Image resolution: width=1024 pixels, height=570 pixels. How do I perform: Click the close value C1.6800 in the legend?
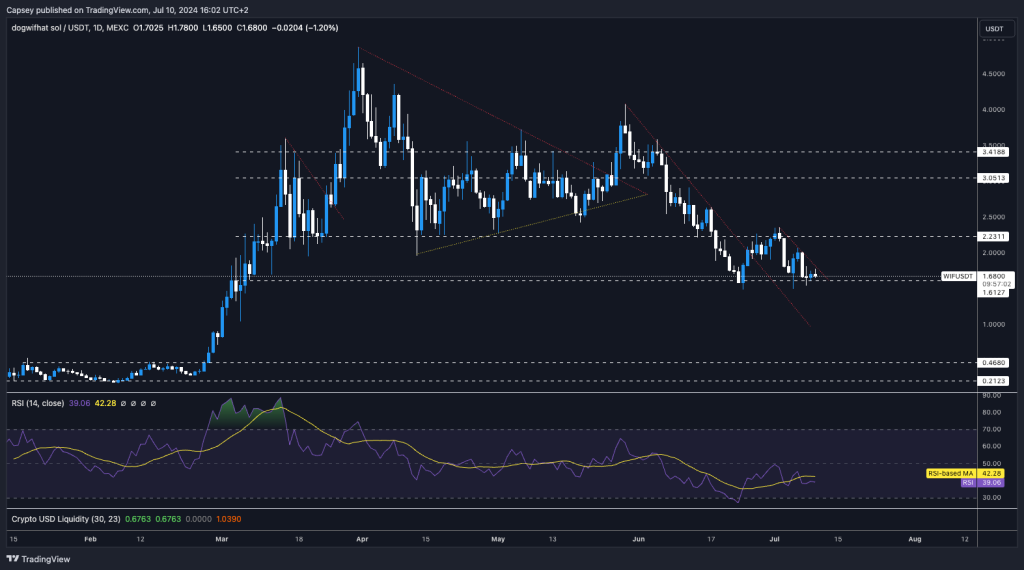point(251,28)
